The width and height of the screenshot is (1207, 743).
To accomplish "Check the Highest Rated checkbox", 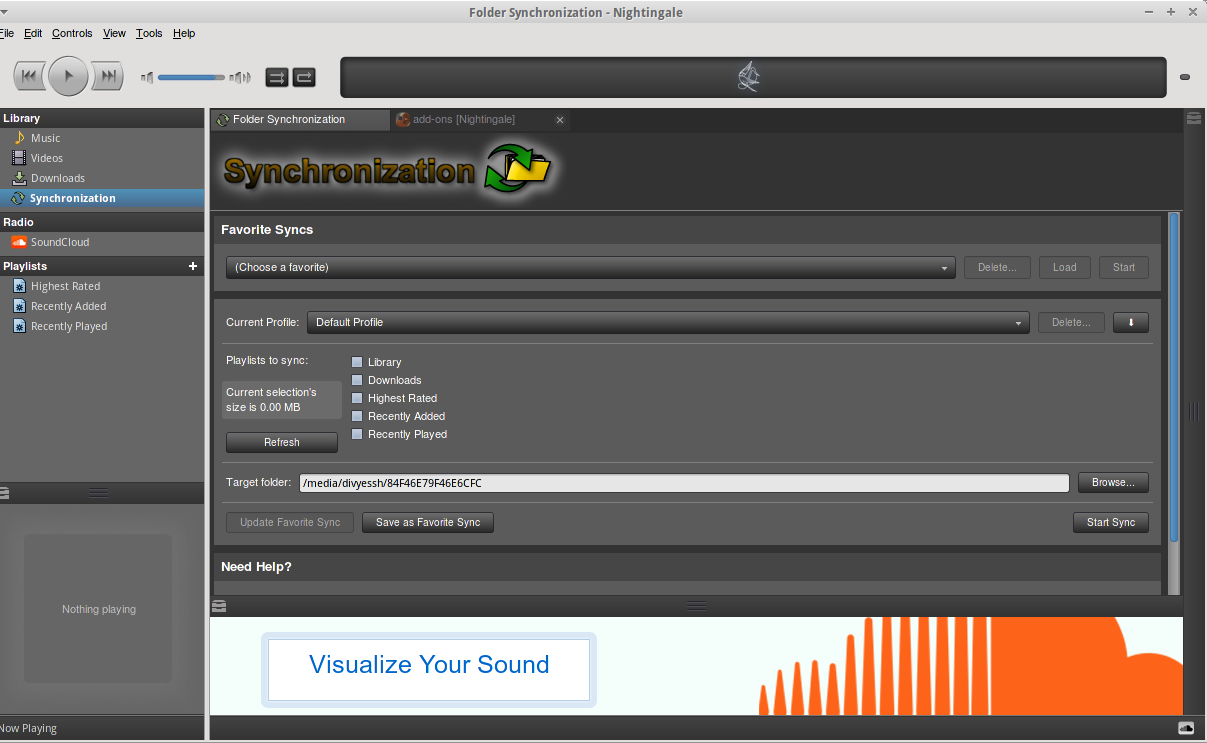I will click(357, 398).
